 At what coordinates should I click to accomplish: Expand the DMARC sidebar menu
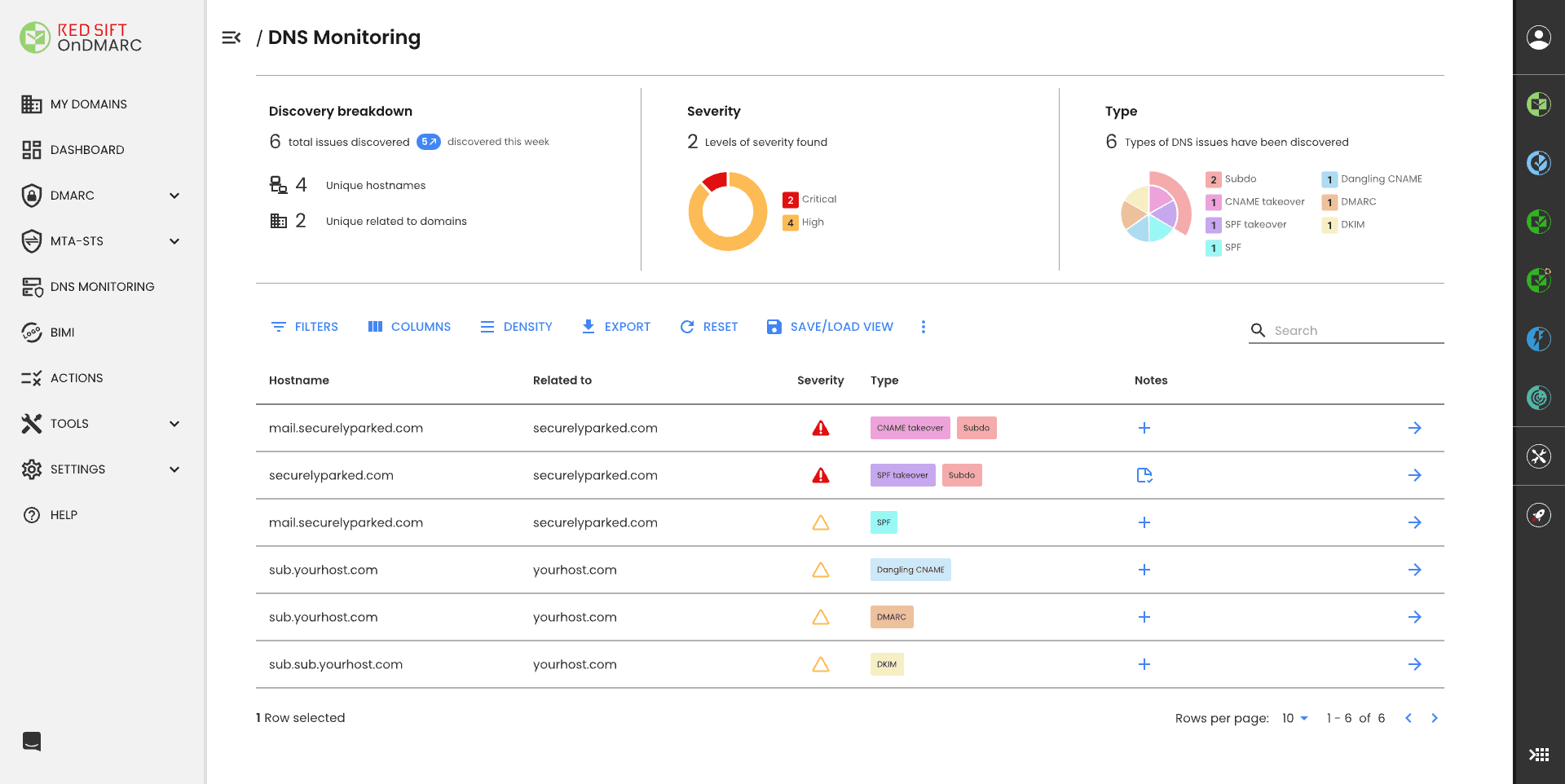click(x=174, y=196)
